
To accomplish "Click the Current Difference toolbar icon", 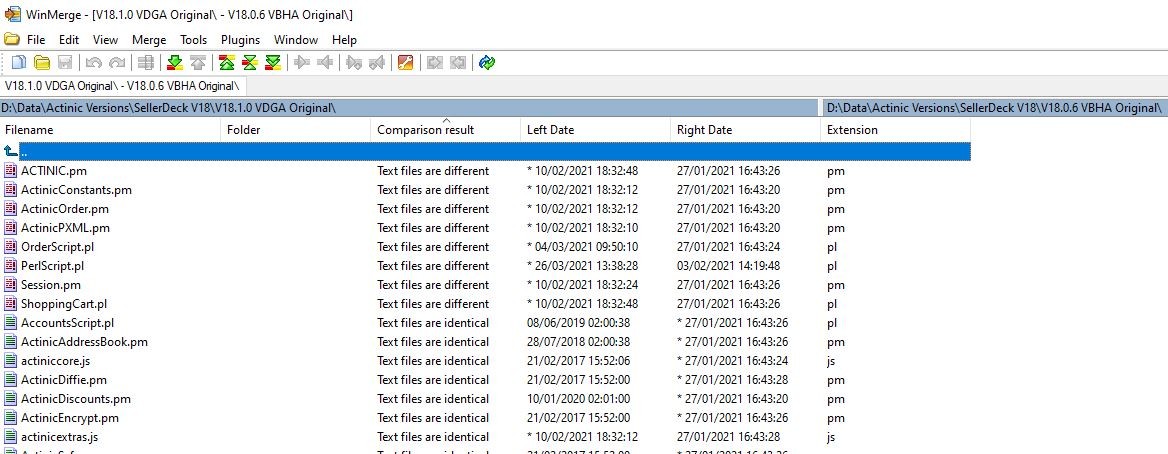I will [250, 63].
